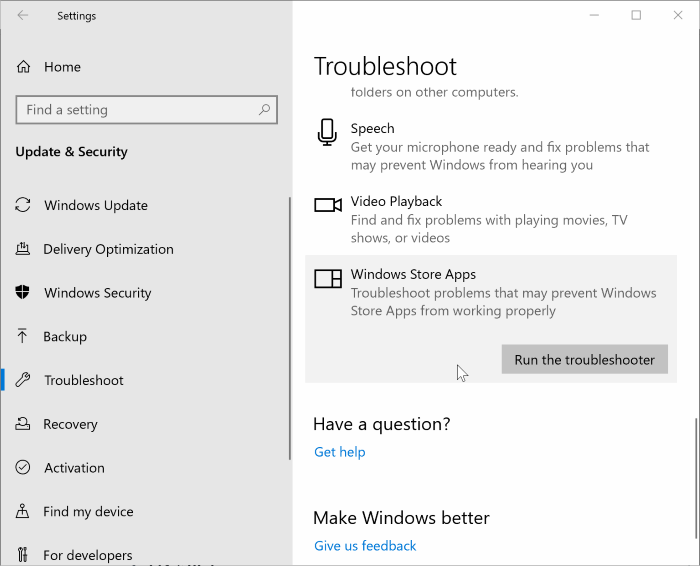The height and width of the screenshot is (566, 700).
Task: Click the Troubleshoot page heading
Action: coord(385,67)
